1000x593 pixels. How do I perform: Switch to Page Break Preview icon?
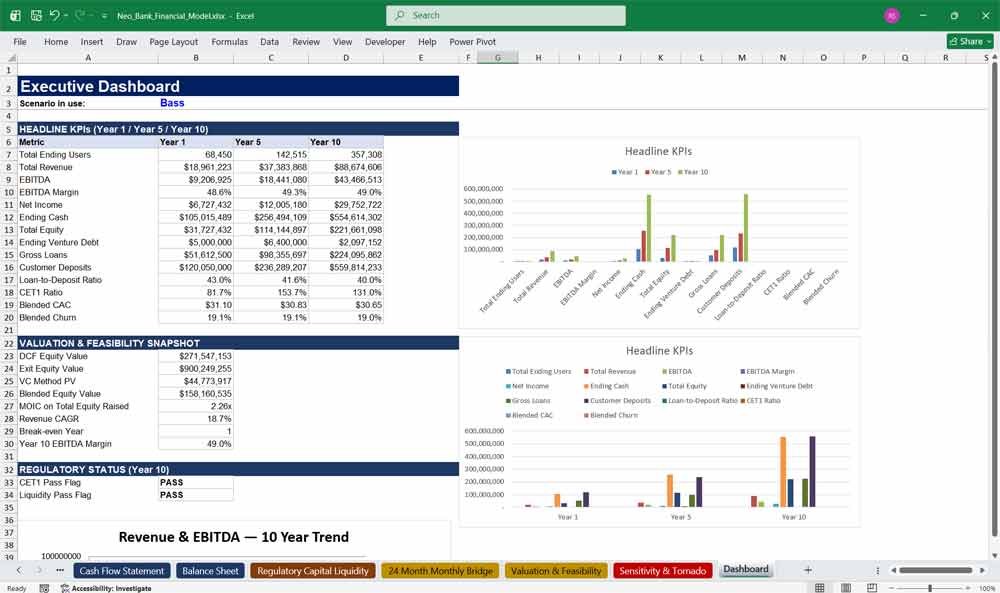click(x=871, y=588)
